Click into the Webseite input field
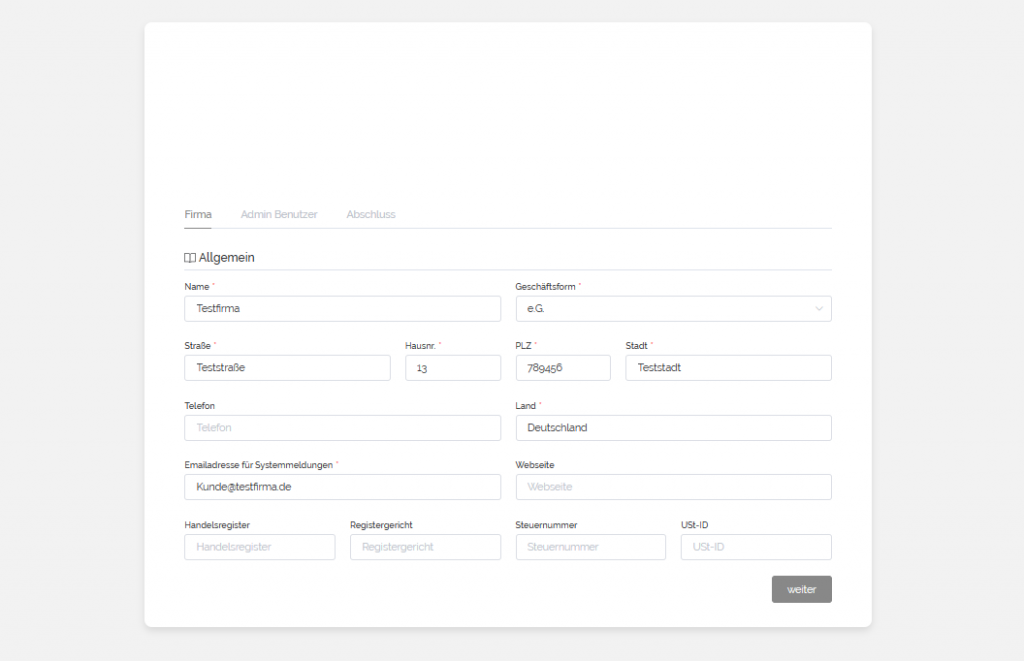Viewport: 1024px width, 661px height. pos(673,487)
